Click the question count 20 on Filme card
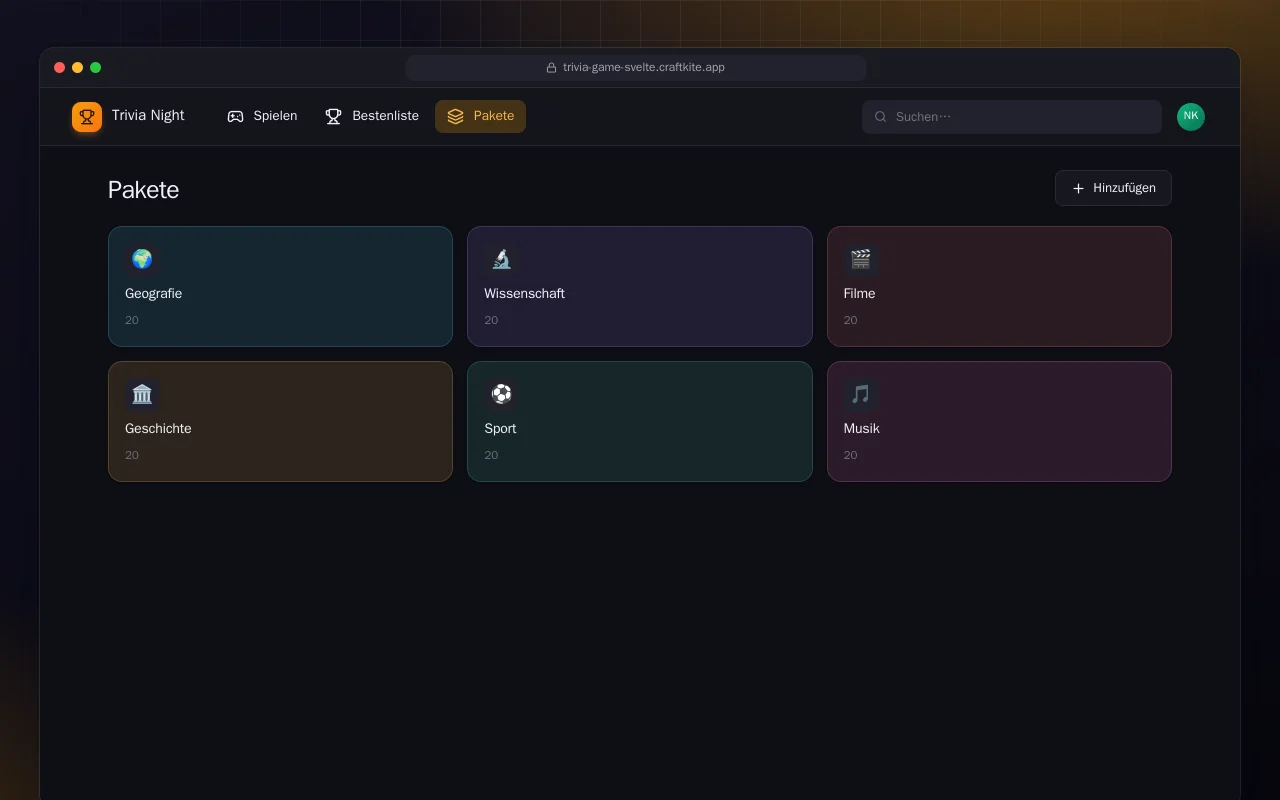Viewport: 1280px width, 800px height. tap(850, 320)
